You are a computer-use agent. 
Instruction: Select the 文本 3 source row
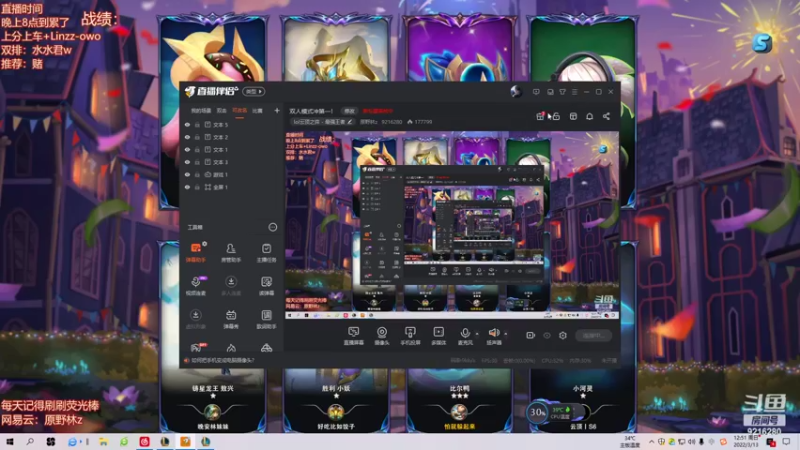[232, 162]
